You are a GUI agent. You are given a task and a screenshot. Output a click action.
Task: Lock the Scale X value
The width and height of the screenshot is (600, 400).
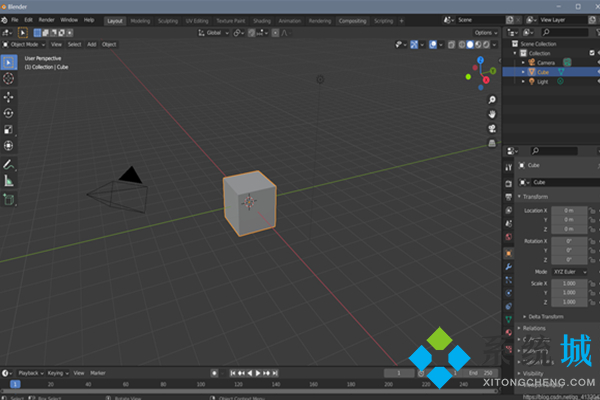[592, 284]
